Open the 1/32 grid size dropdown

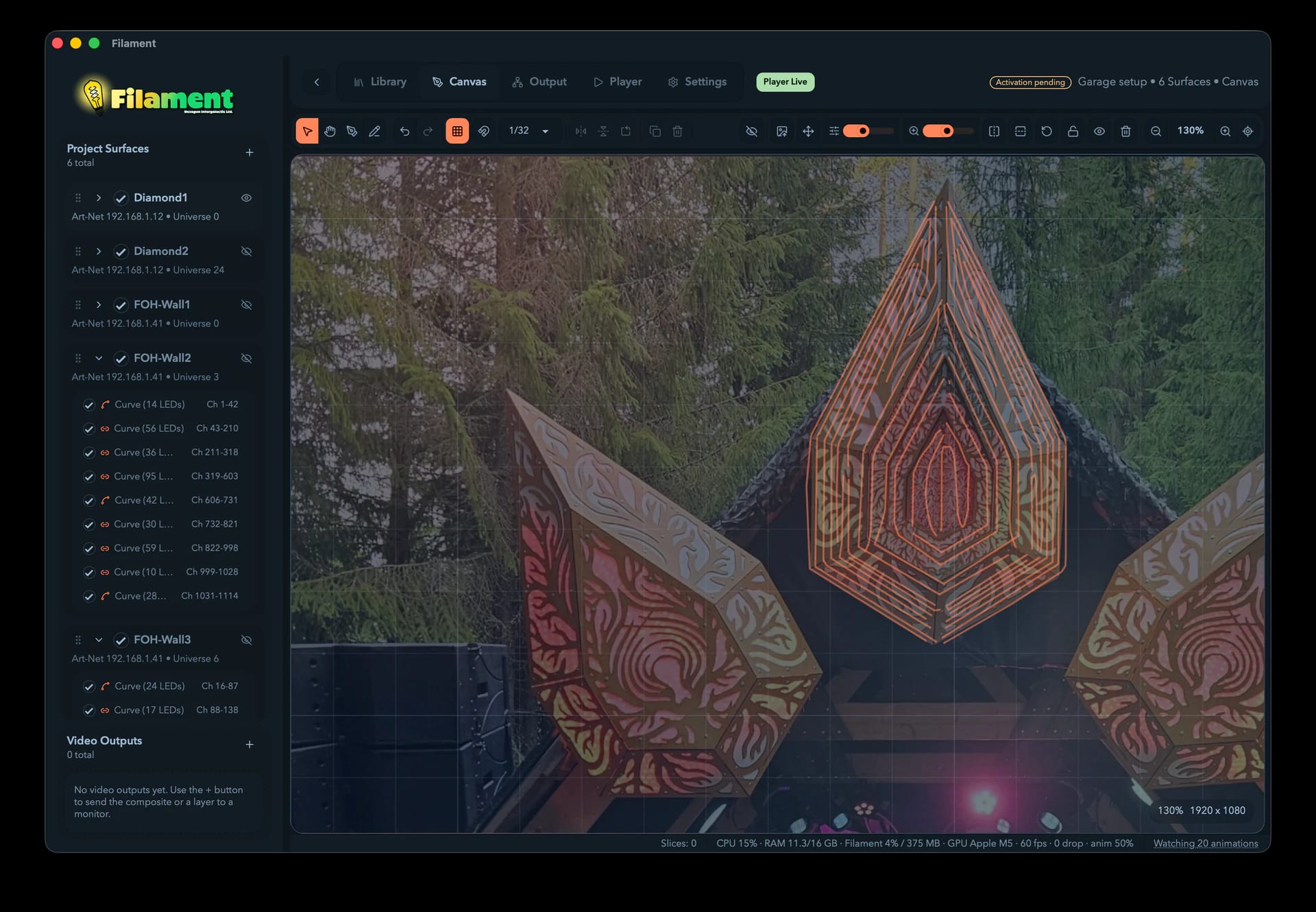click(x=529, y=131)
